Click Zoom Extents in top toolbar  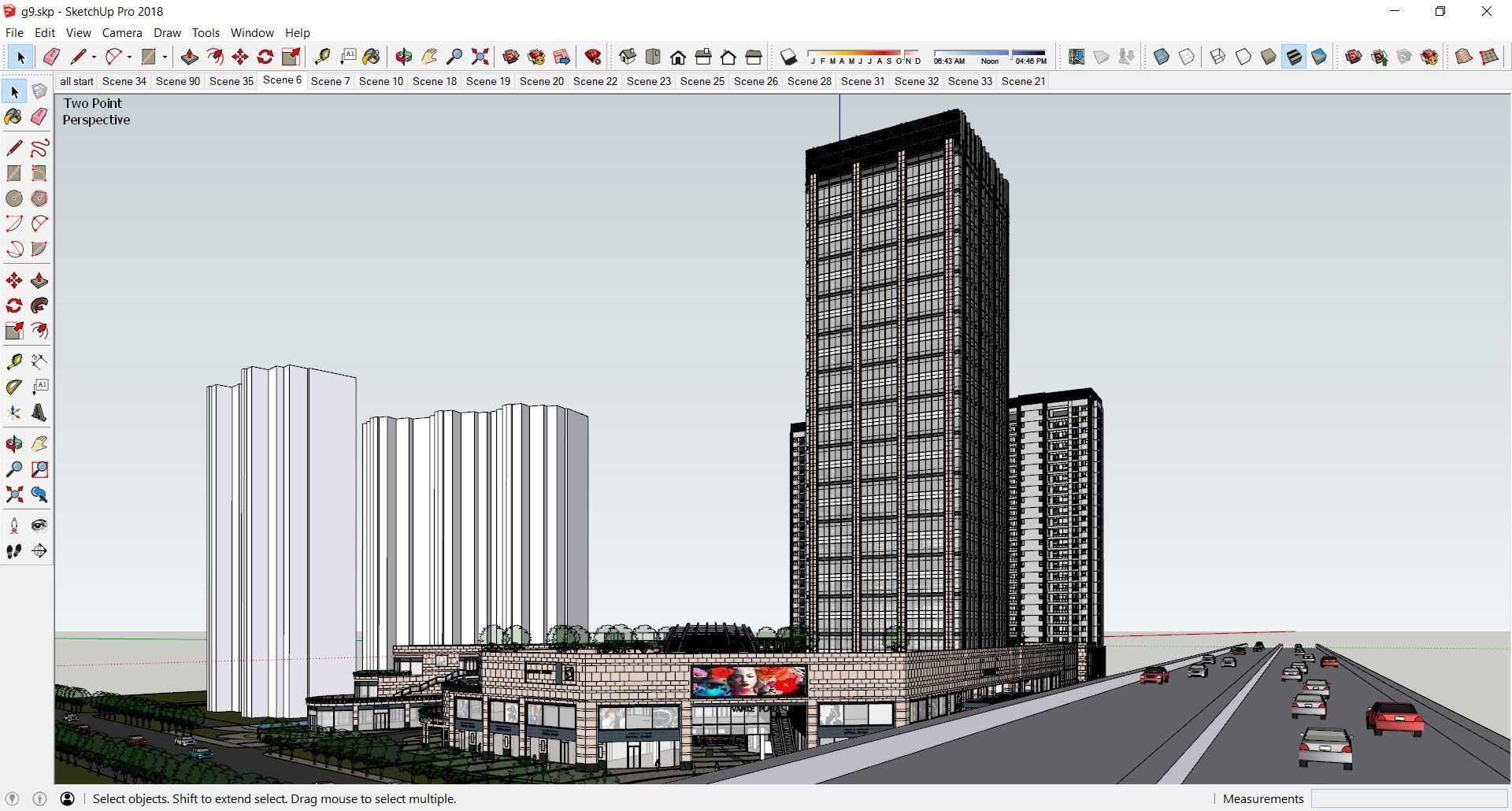click(x=480, y=57)
